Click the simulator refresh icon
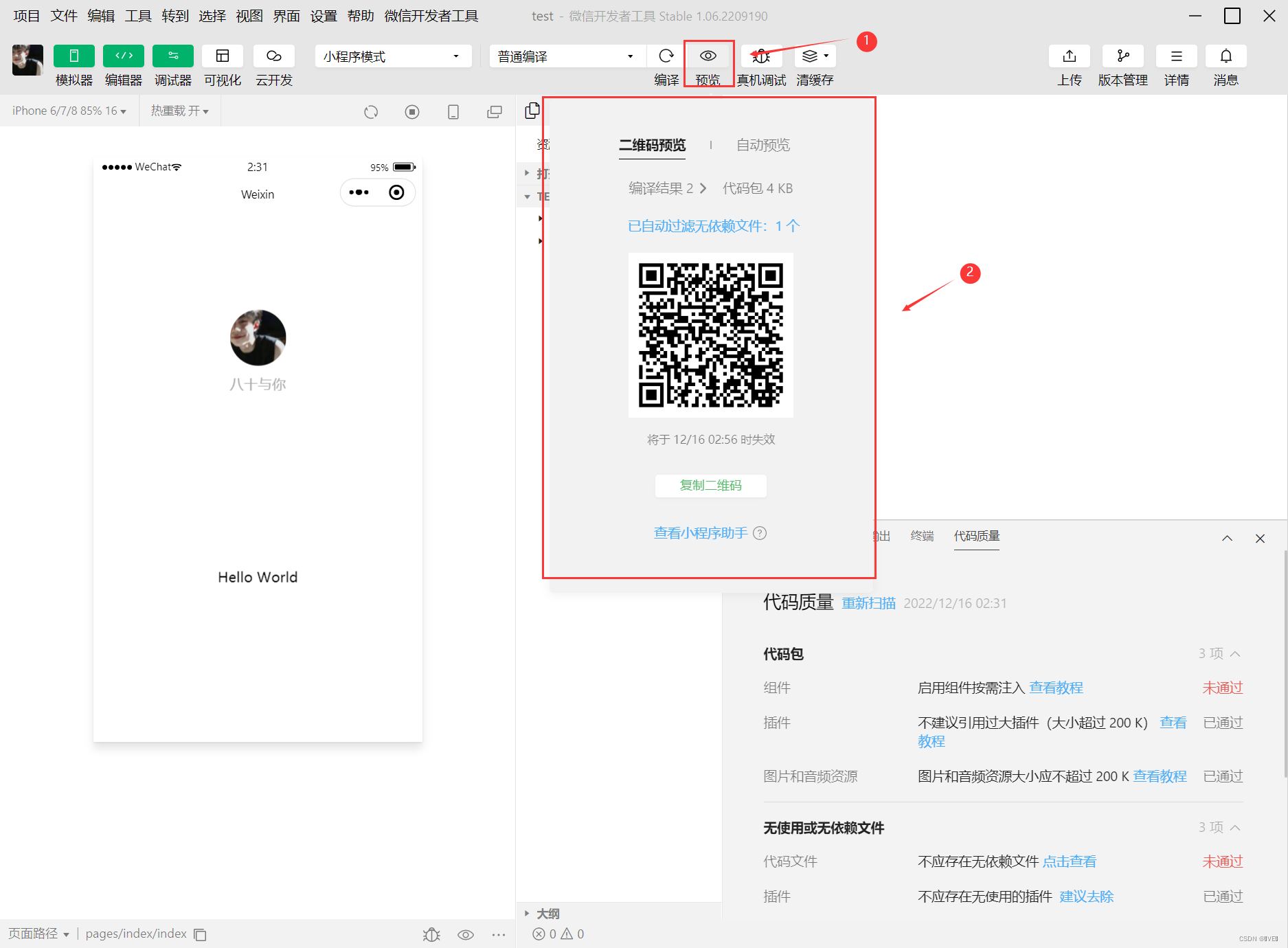 [371, 112]
